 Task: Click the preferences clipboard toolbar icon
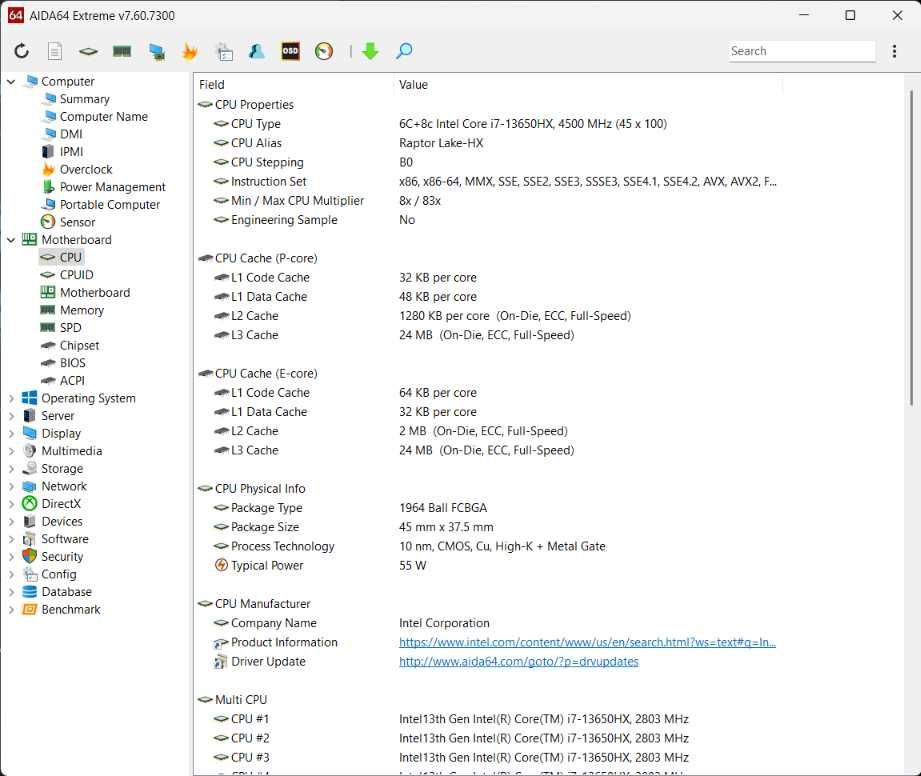point(224,52)
